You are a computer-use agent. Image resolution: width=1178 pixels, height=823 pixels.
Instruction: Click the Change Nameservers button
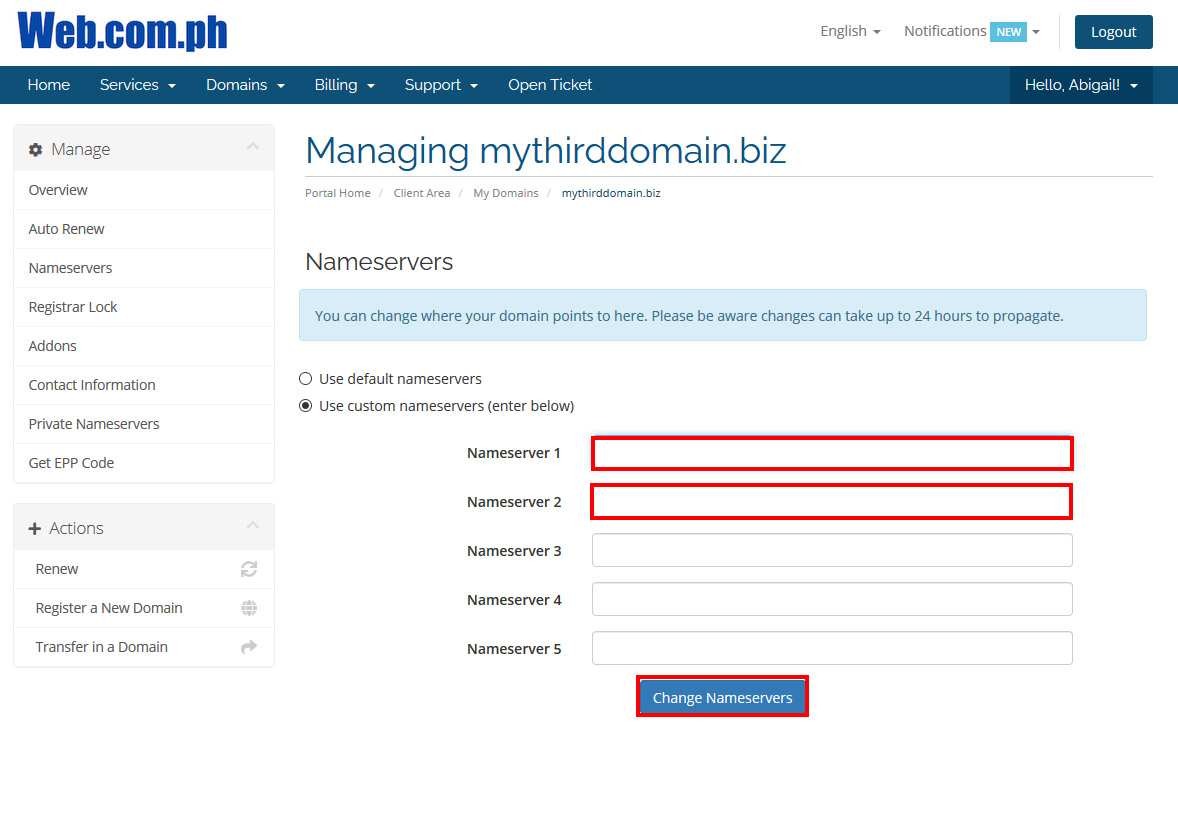click(x=723, y=697)
